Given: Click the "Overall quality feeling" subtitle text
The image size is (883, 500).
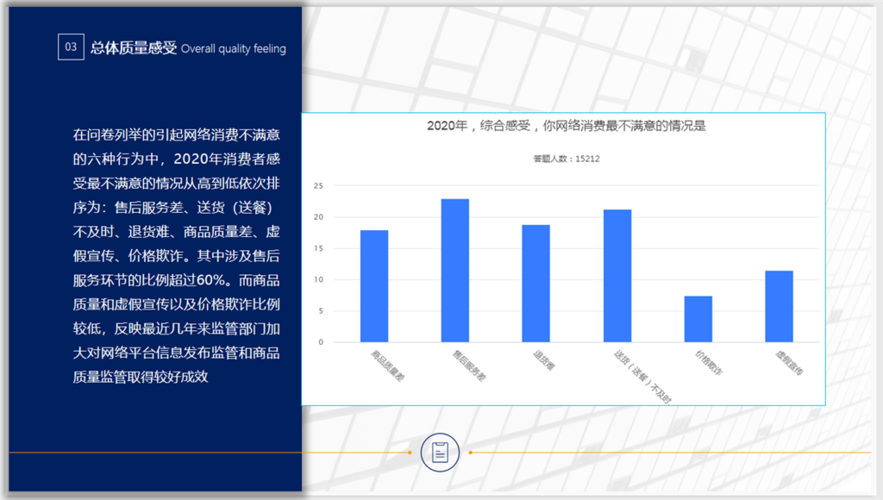Looking at the screenshot, I should tap(233, 48).
